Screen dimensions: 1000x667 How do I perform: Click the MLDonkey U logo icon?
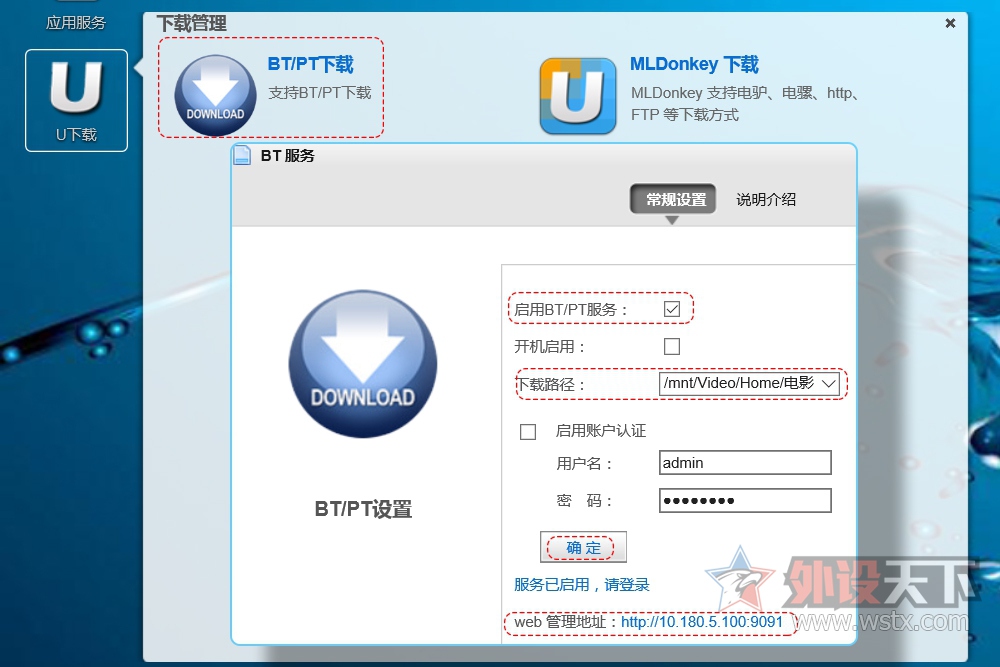(578, 96)
